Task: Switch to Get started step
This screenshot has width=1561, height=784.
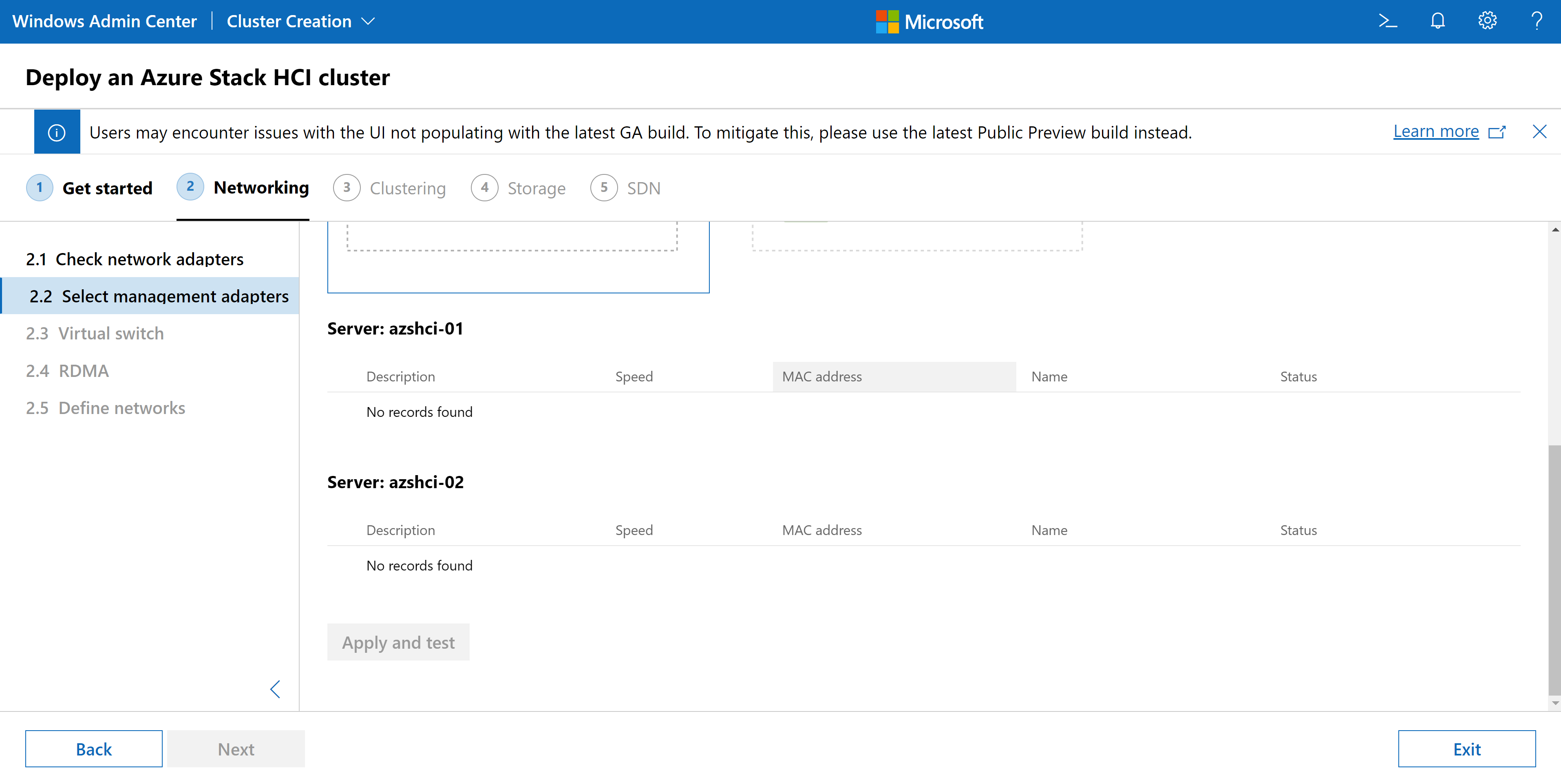Action: coord(90,188)
